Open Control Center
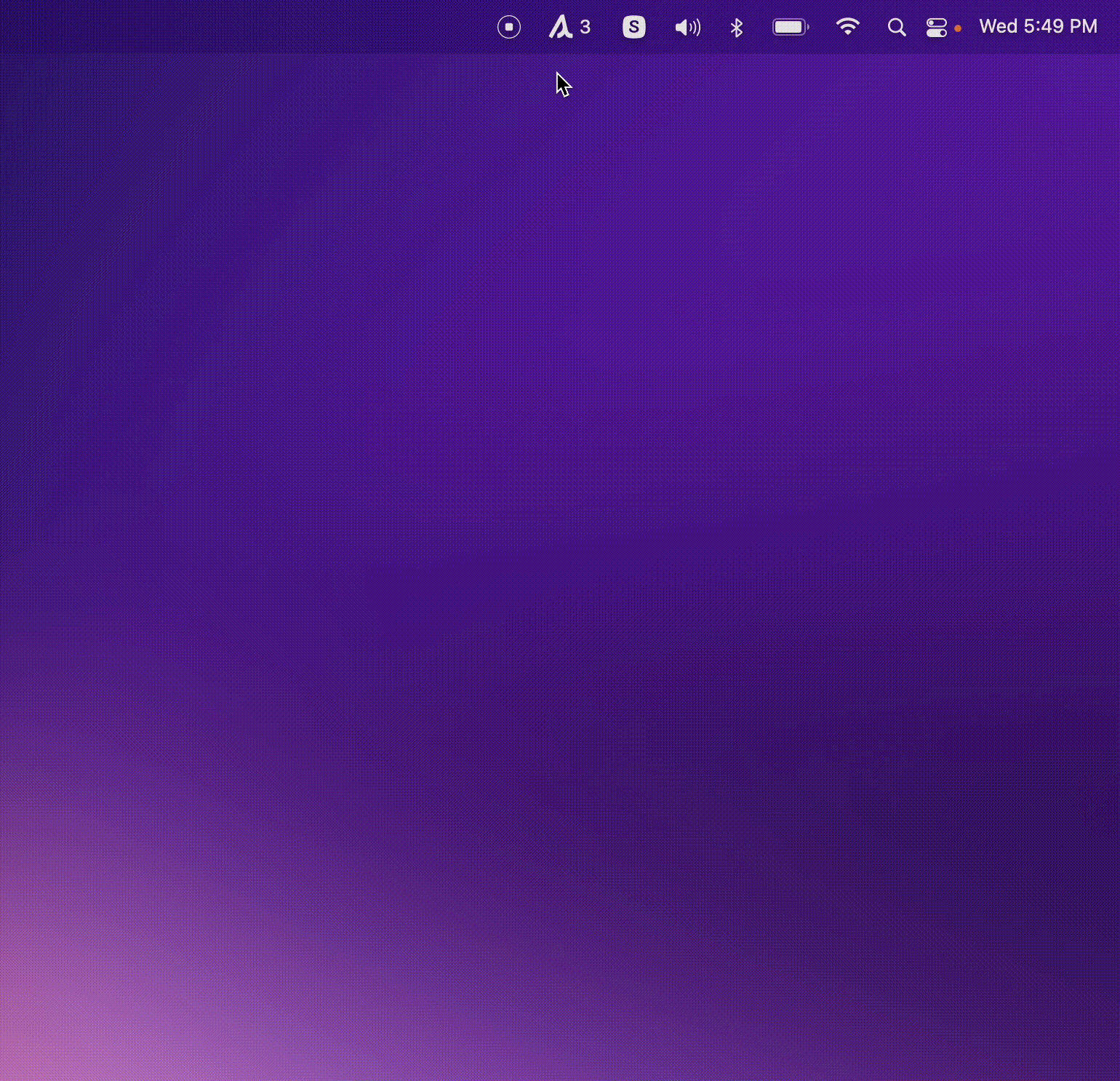1120x1081 pixels. (937, 28)
